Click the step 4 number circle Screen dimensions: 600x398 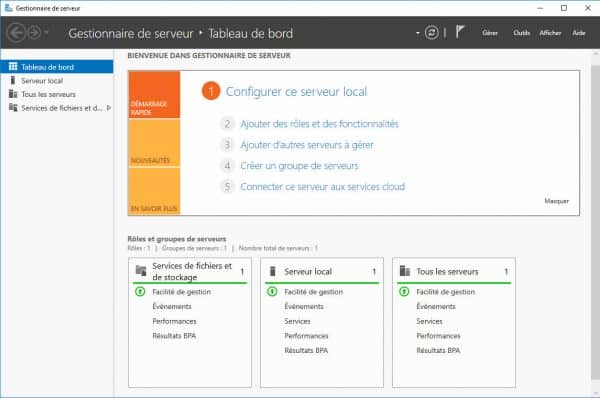pyautogui.click(x=227, y=166)
